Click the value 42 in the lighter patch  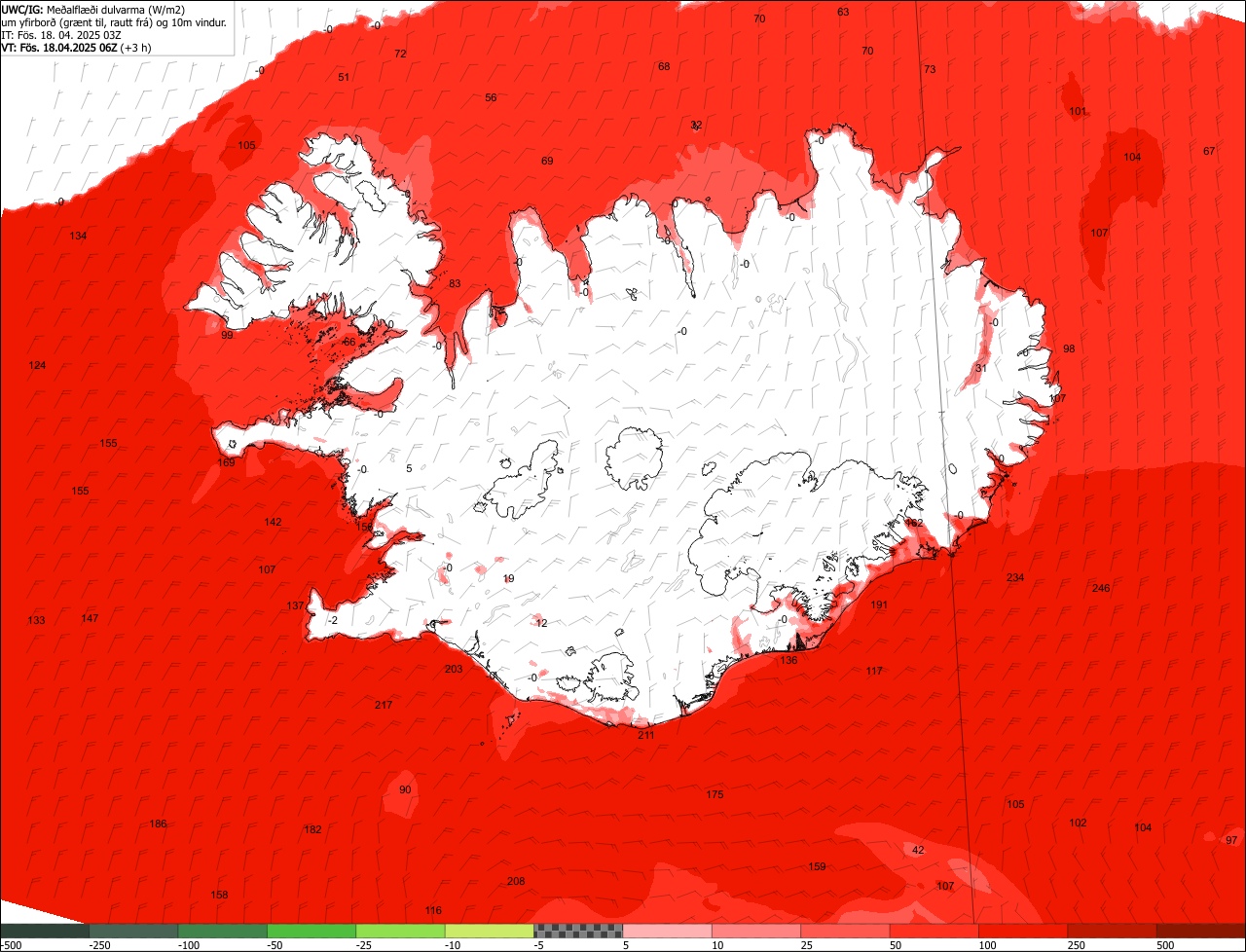pyautogui.click(x=918, y=850)
